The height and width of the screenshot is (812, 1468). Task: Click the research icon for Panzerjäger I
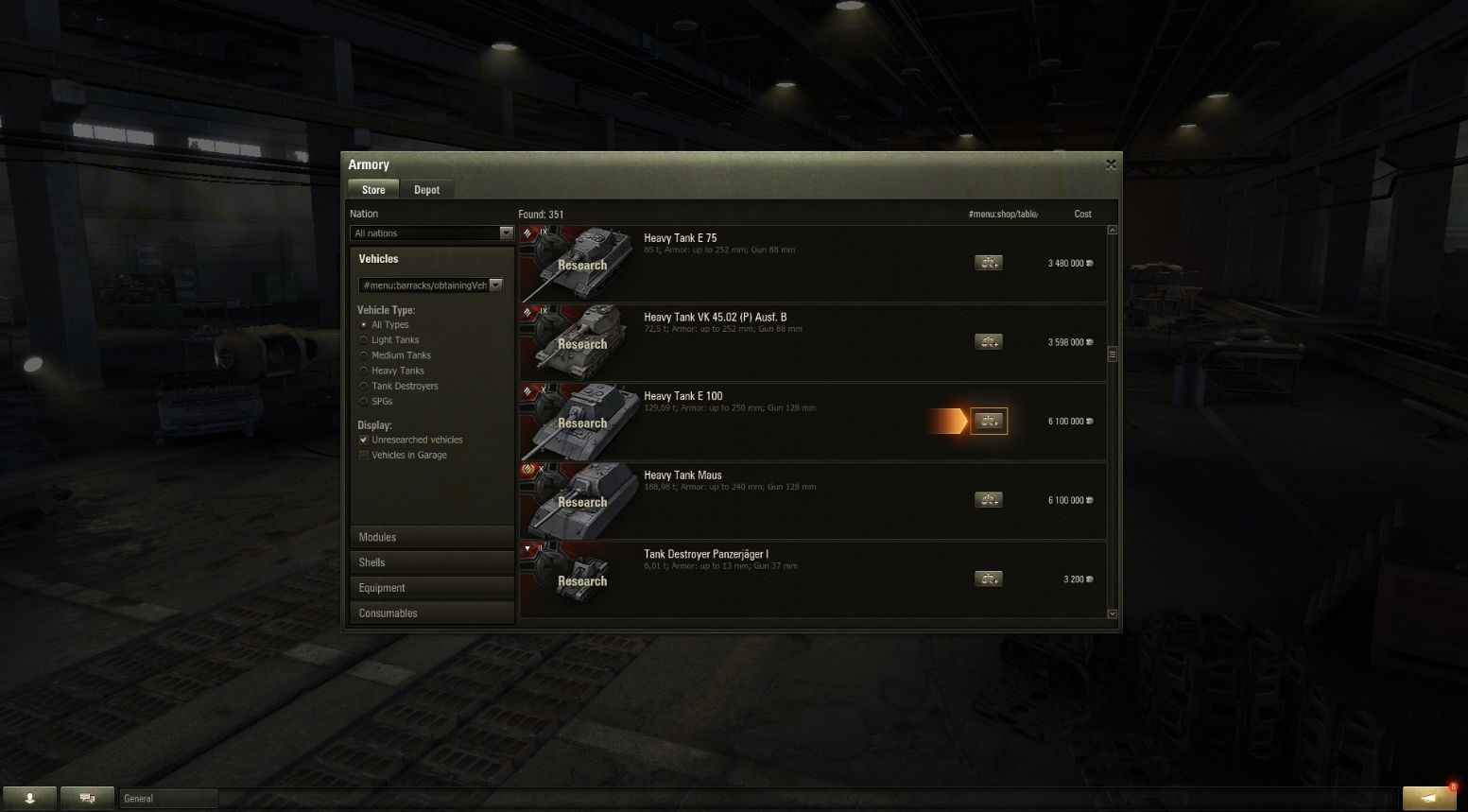pyautogui.click(x=989, y=579)
